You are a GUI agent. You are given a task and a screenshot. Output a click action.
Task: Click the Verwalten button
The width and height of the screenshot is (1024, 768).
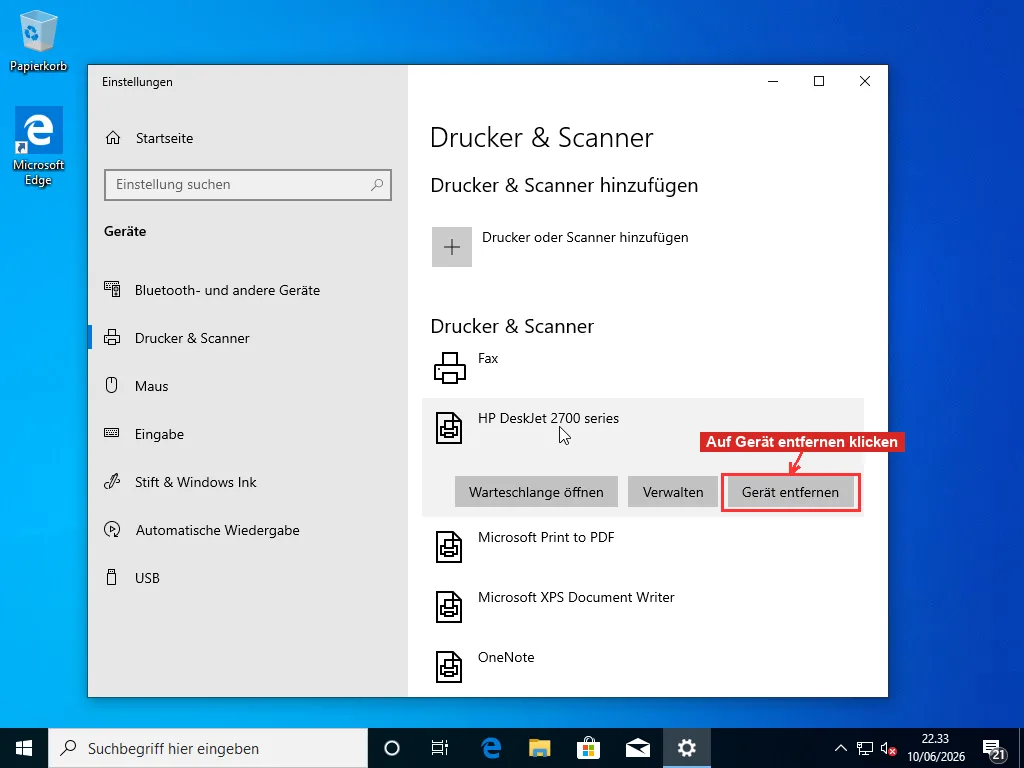(x=673, y=492)
